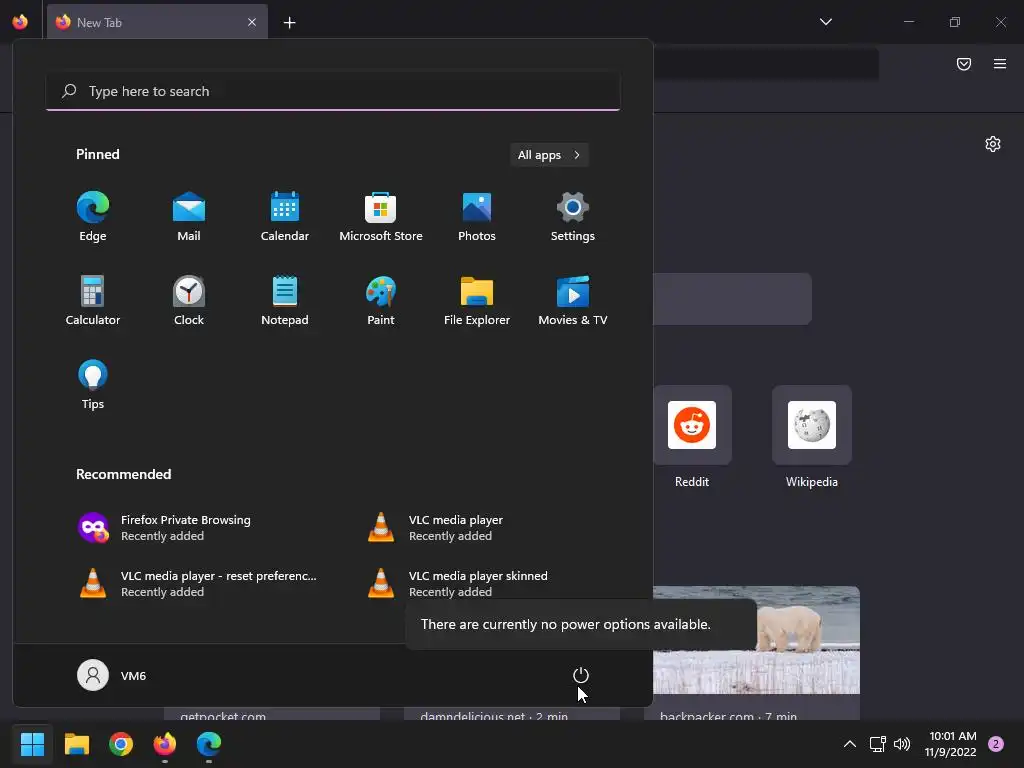Open Microsoft Store

pos(381,217)
